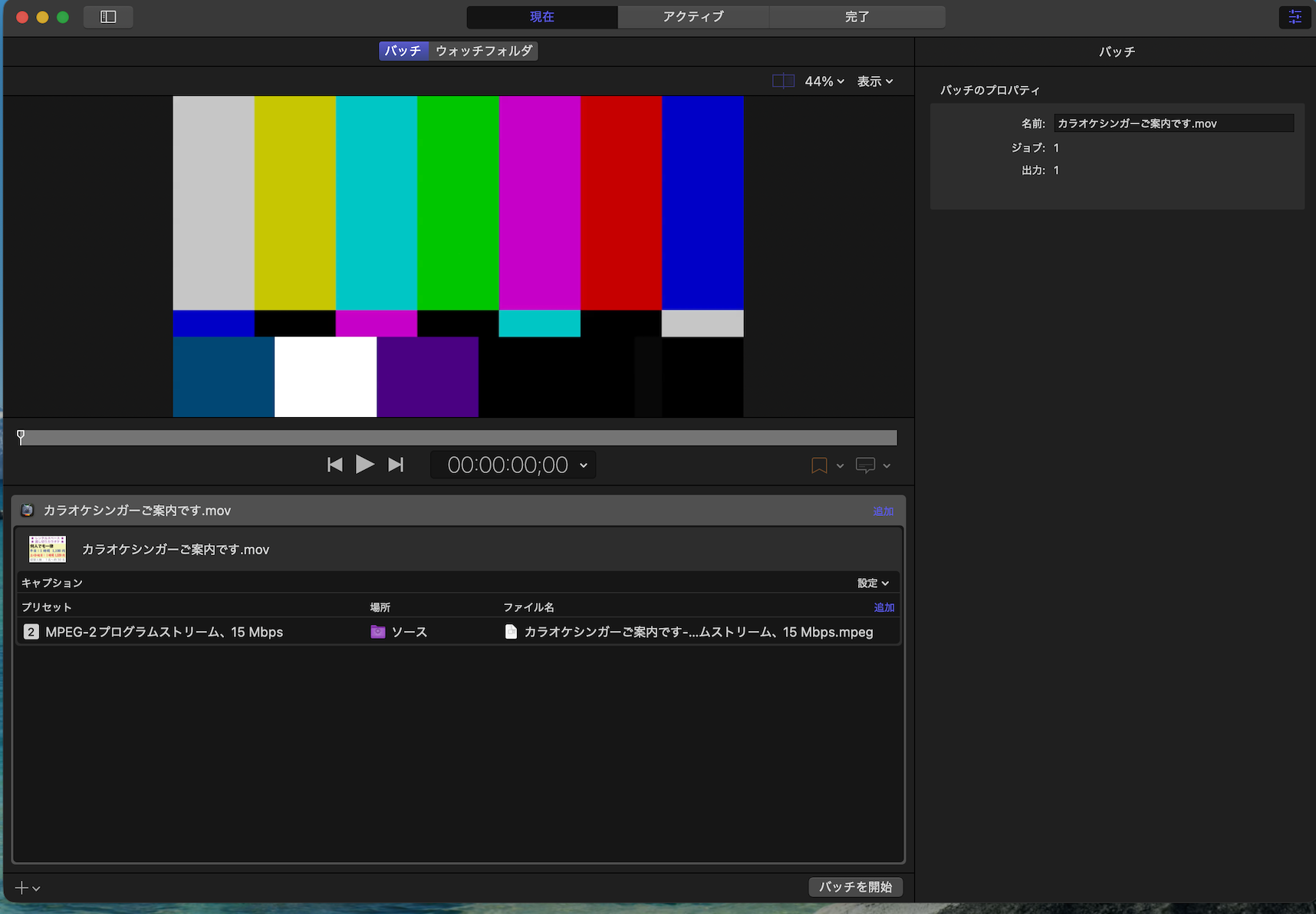Switch to the 完了 tab

(857, 17)
